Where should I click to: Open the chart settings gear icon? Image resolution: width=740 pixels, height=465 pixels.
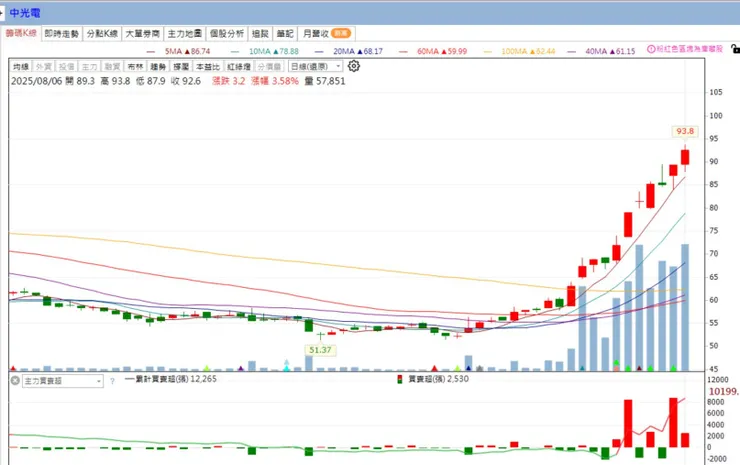pyautogui.click(x=354, y=66)
